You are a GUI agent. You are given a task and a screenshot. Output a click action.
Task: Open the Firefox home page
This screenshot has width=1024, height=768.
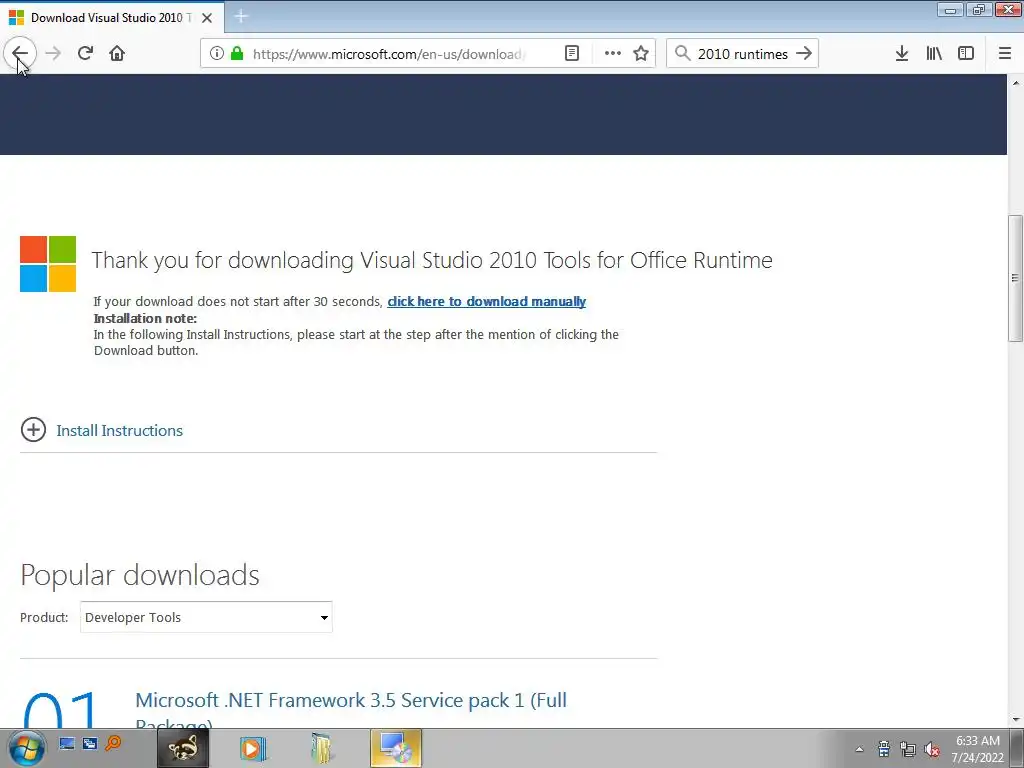point(117,54)
